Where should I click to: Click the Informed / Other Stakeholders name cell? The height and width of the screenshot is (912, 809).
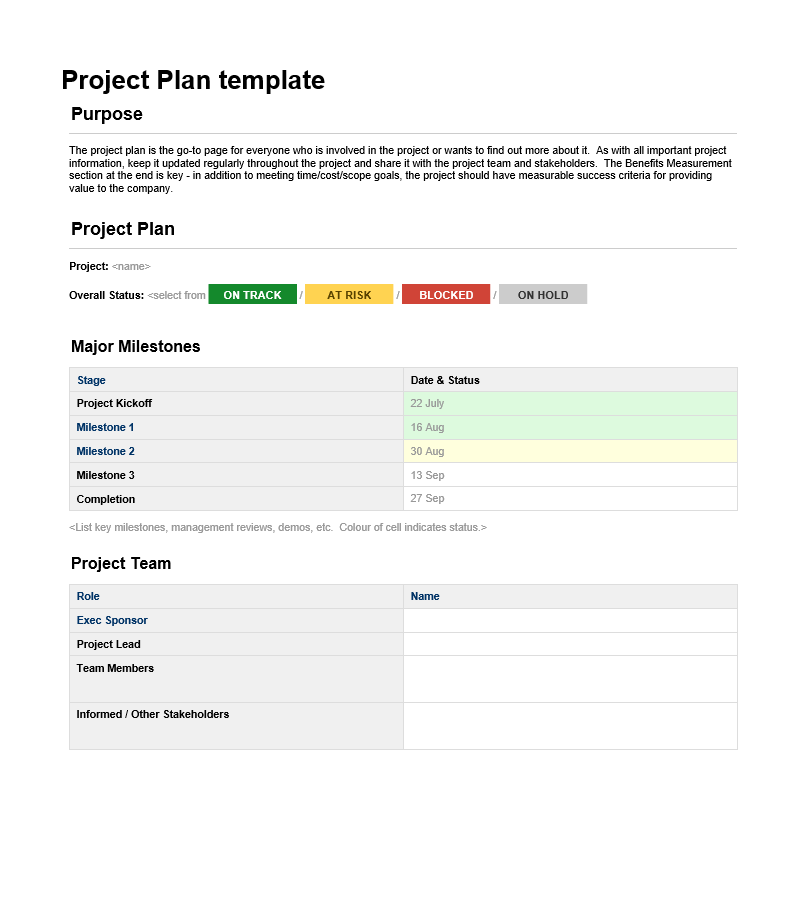tap(571, 726)
